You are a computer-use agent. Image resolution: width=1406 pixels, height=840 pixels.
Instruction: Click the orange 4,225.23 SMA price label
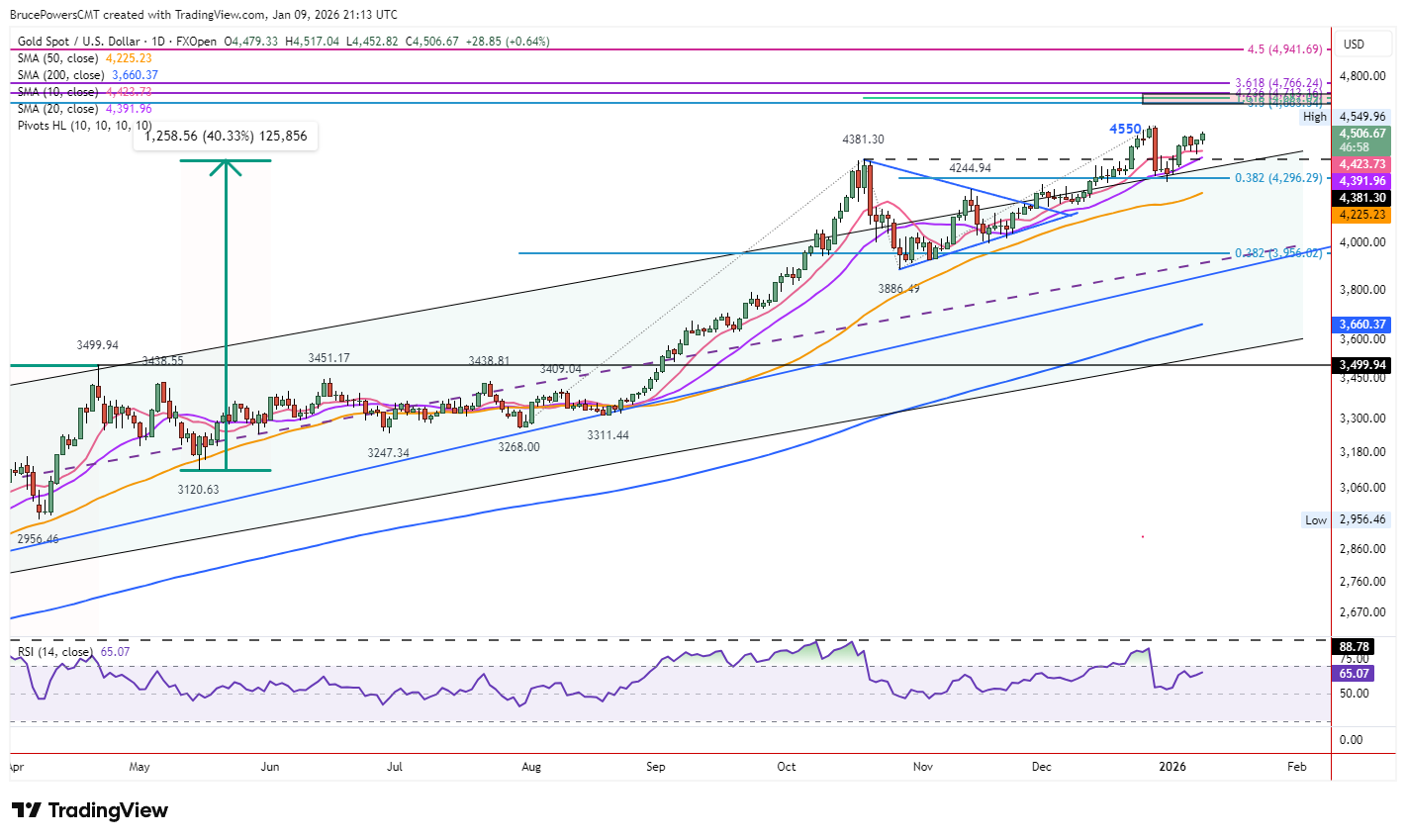tap(1362, 215)
